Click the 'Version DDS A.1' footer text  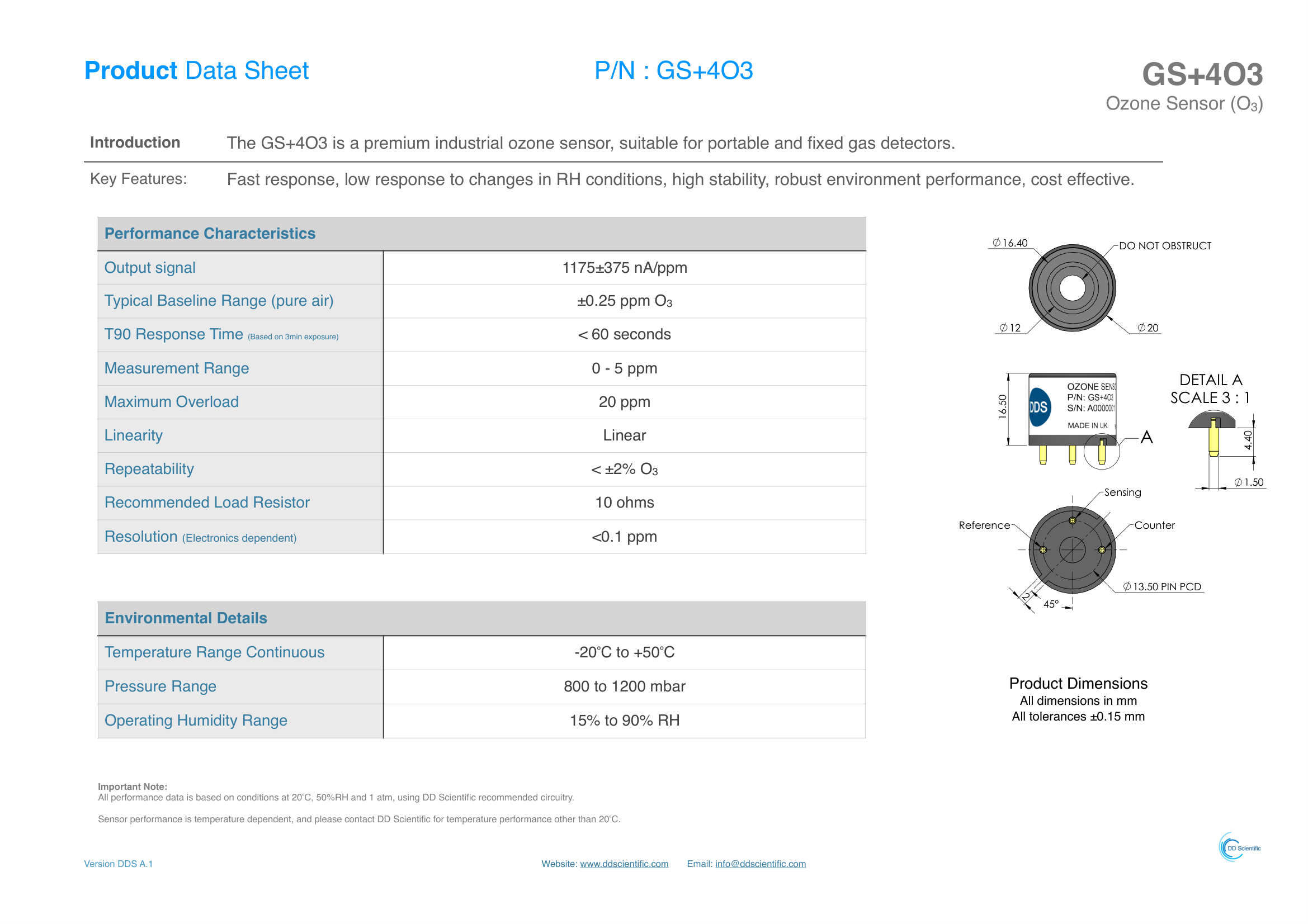[x=119, y=864]
